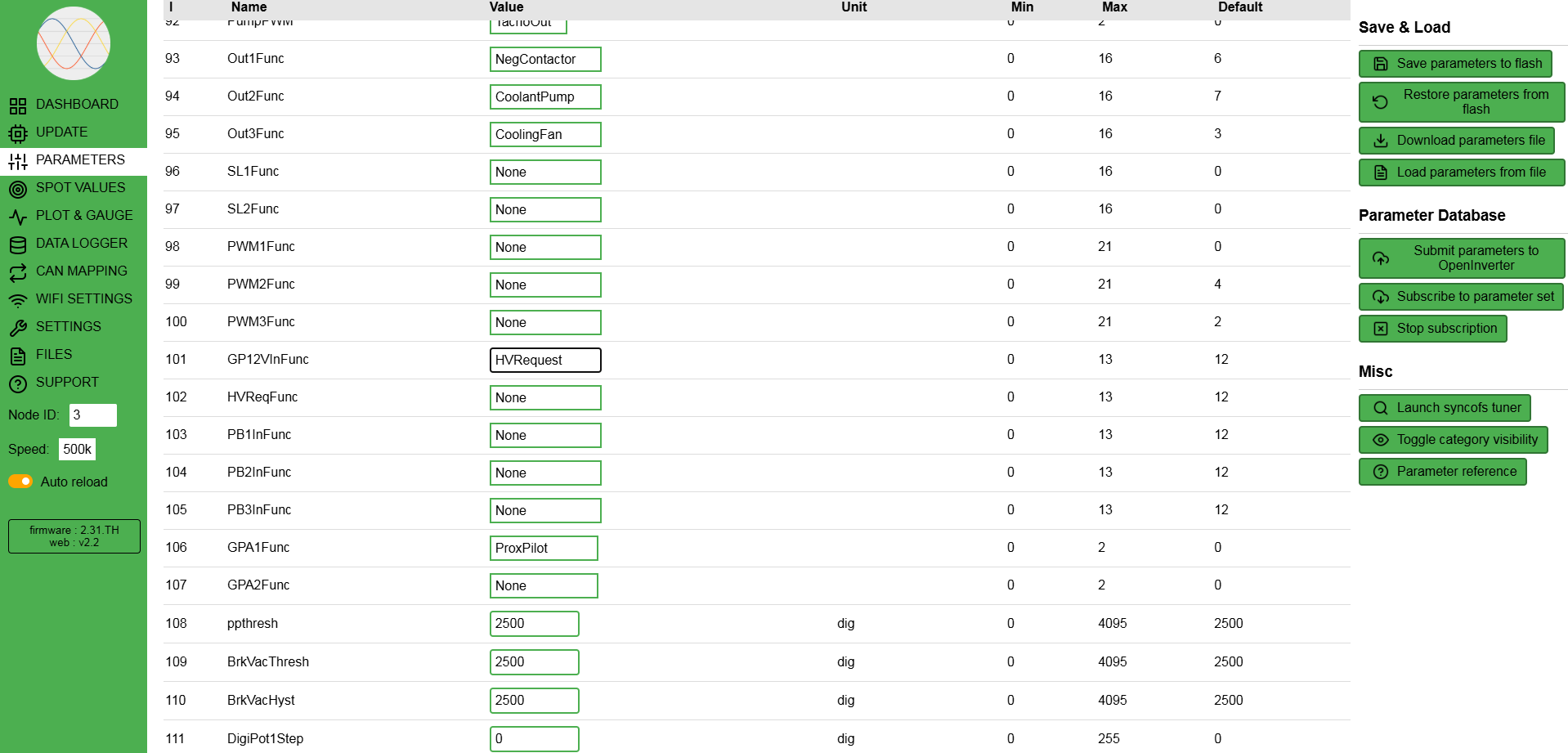Viewport: 1568px width, 753px height.
Task: Open the Files page
Action: [54, 355]
